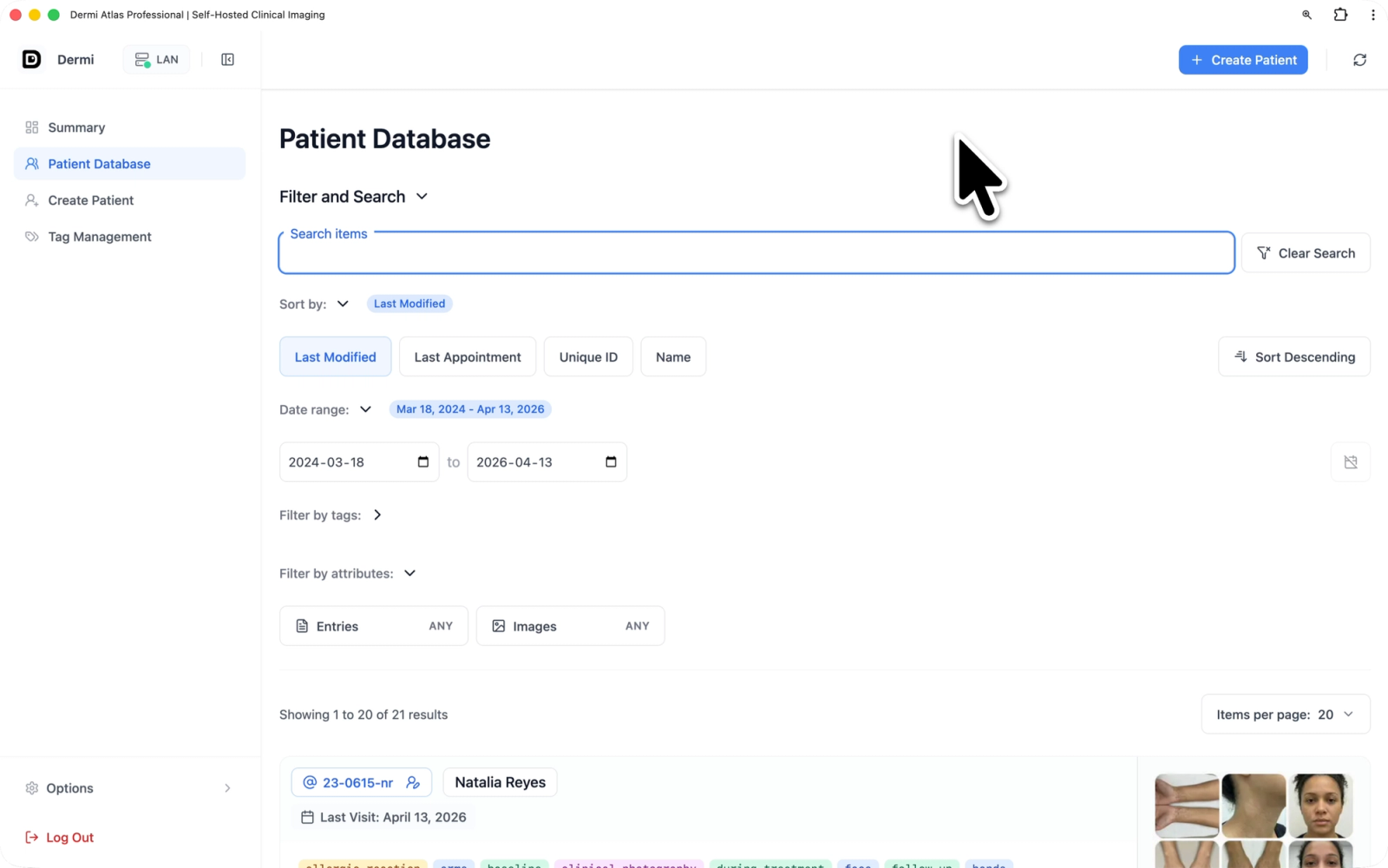1388x868 pixels.
Task: Click the Search items input field
Action: [756, 253]
